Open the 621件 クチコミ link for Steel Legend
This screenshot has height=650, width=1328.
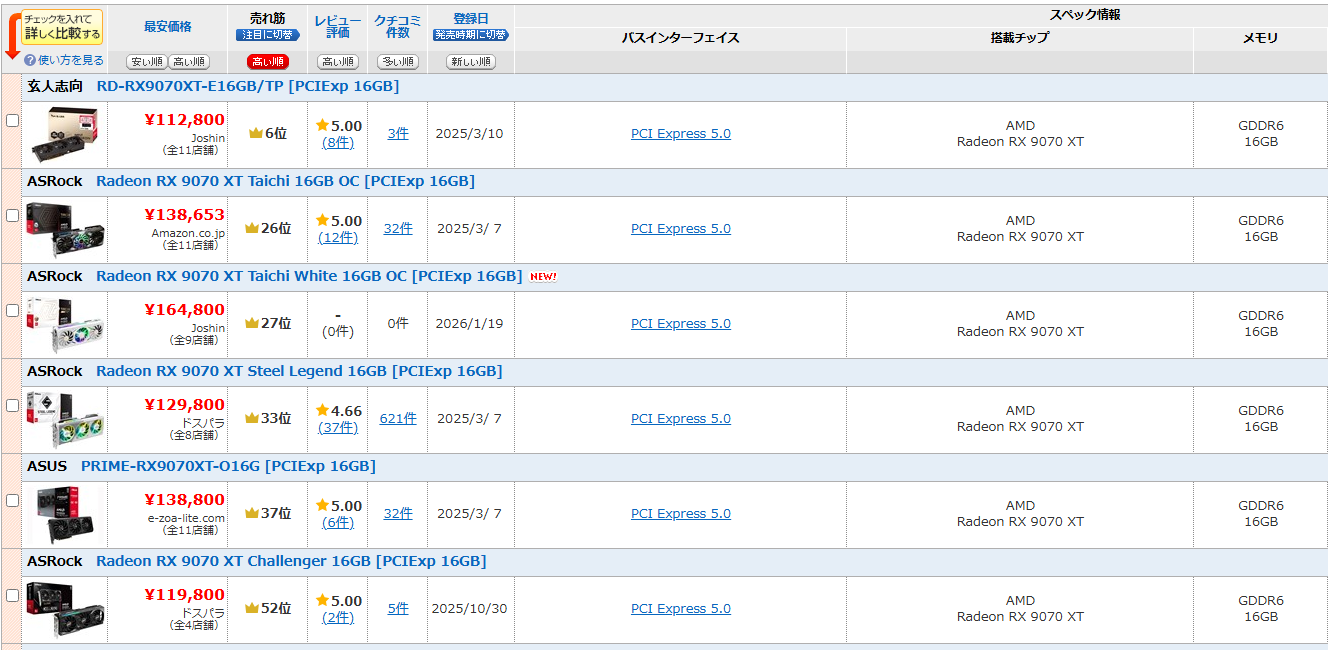pyautogui.click(x=398, y=419)
